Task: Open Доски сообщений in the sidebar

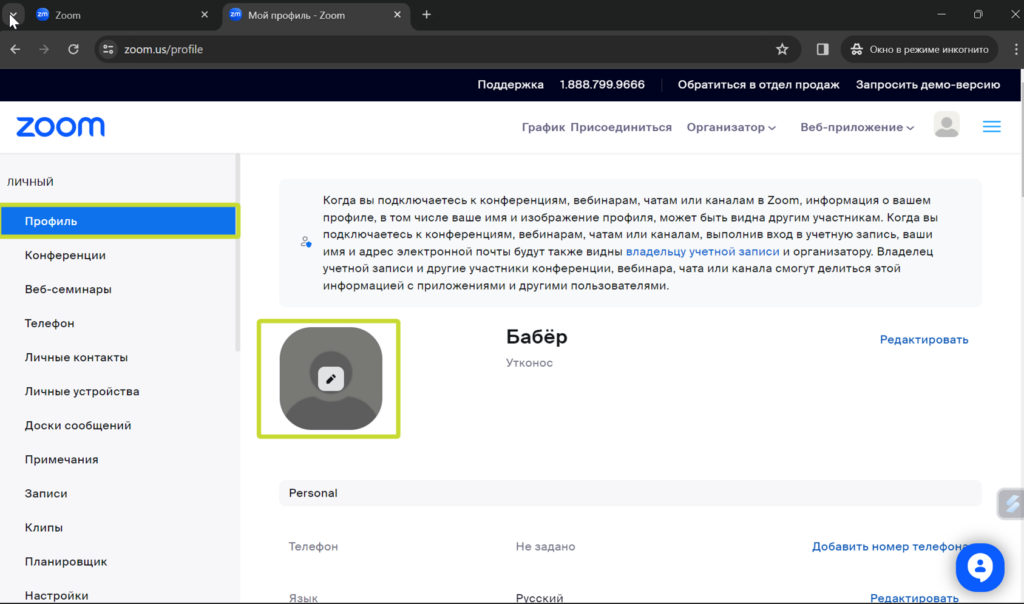Action: [x=78, y=425]
